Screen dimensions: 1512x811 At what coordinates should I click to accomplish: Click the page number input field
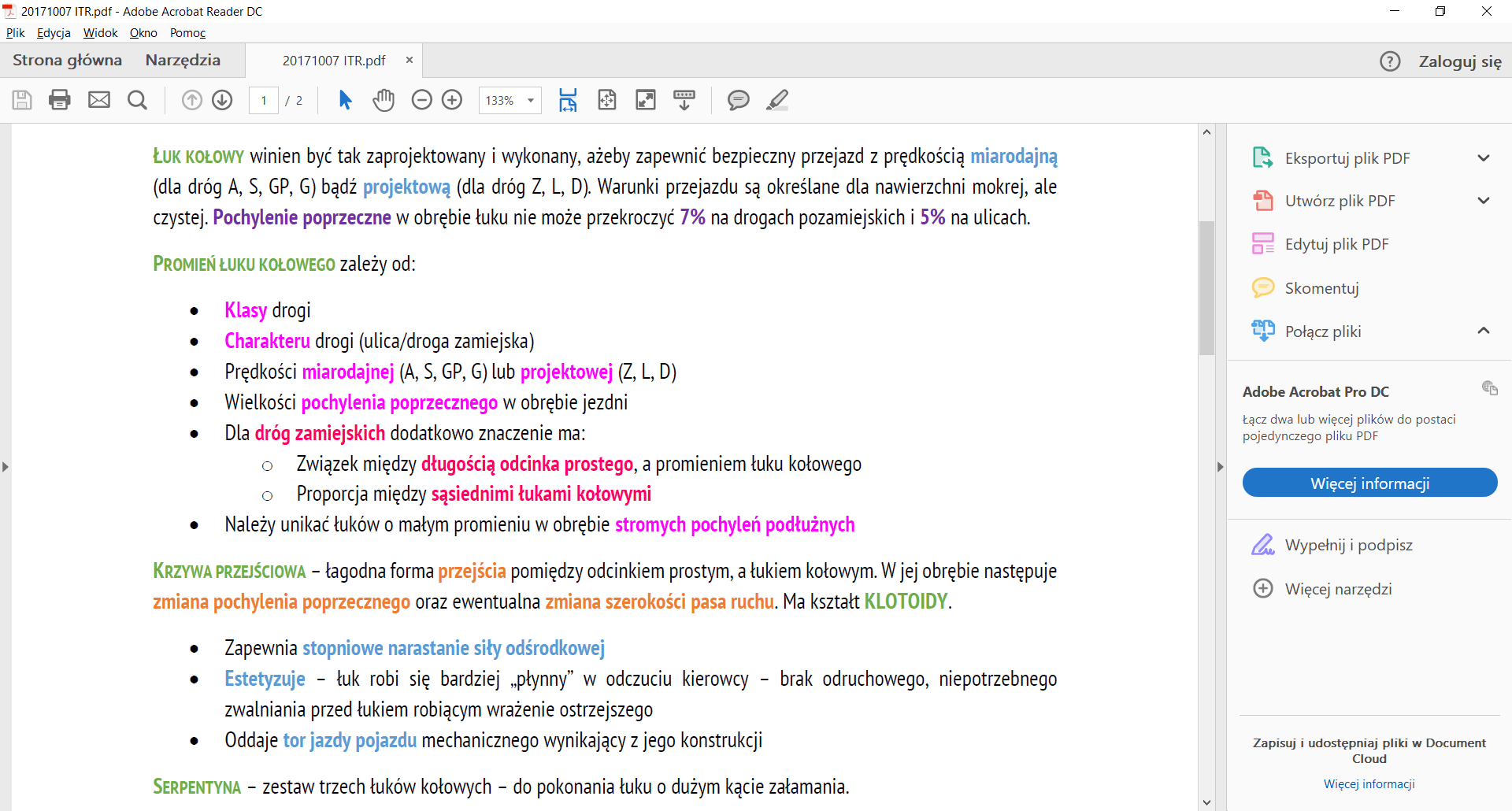[264, 101]
